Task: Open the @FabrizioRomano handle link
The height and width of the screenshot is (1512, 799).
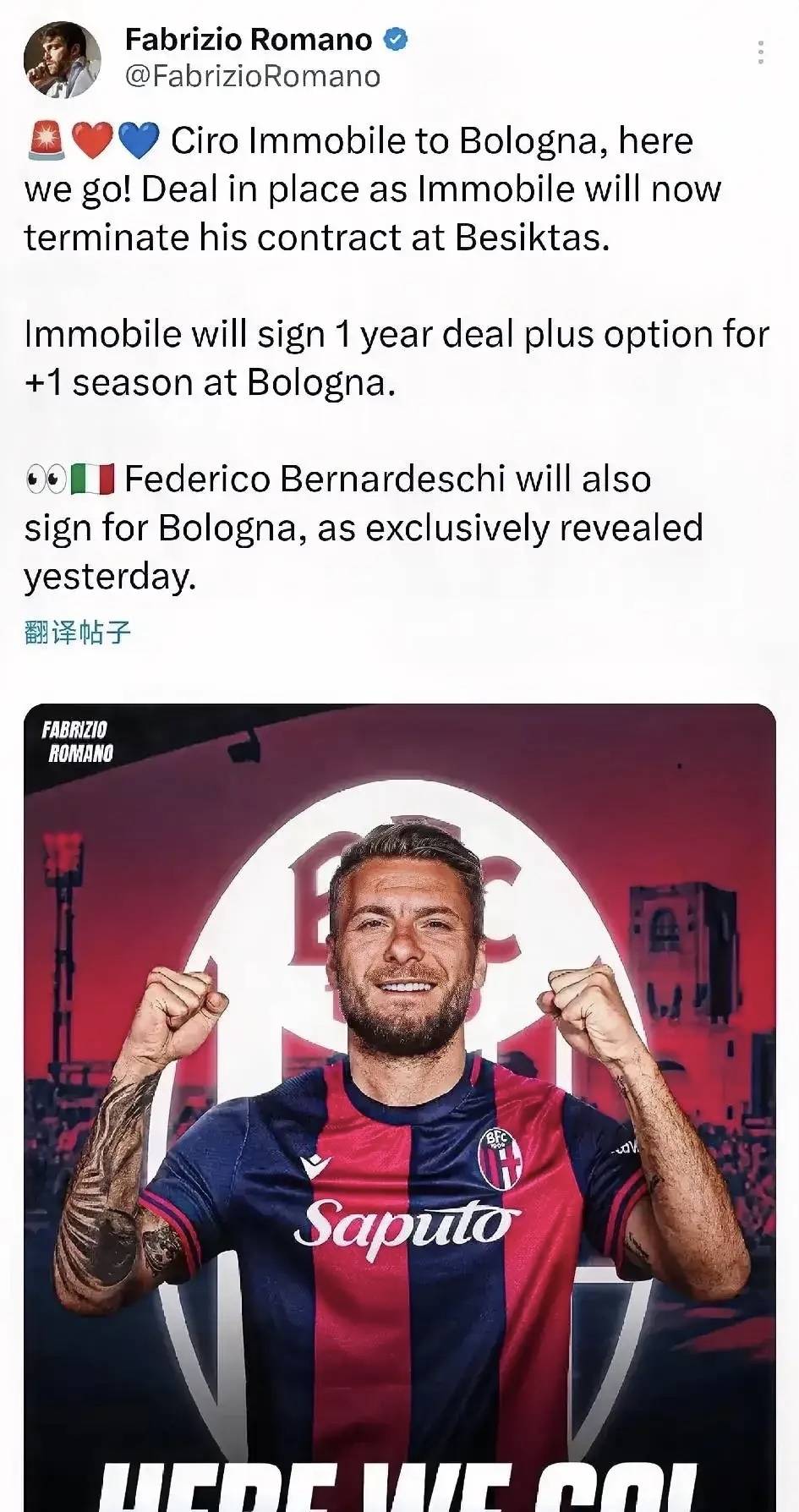Action: (x=253, y=77)
